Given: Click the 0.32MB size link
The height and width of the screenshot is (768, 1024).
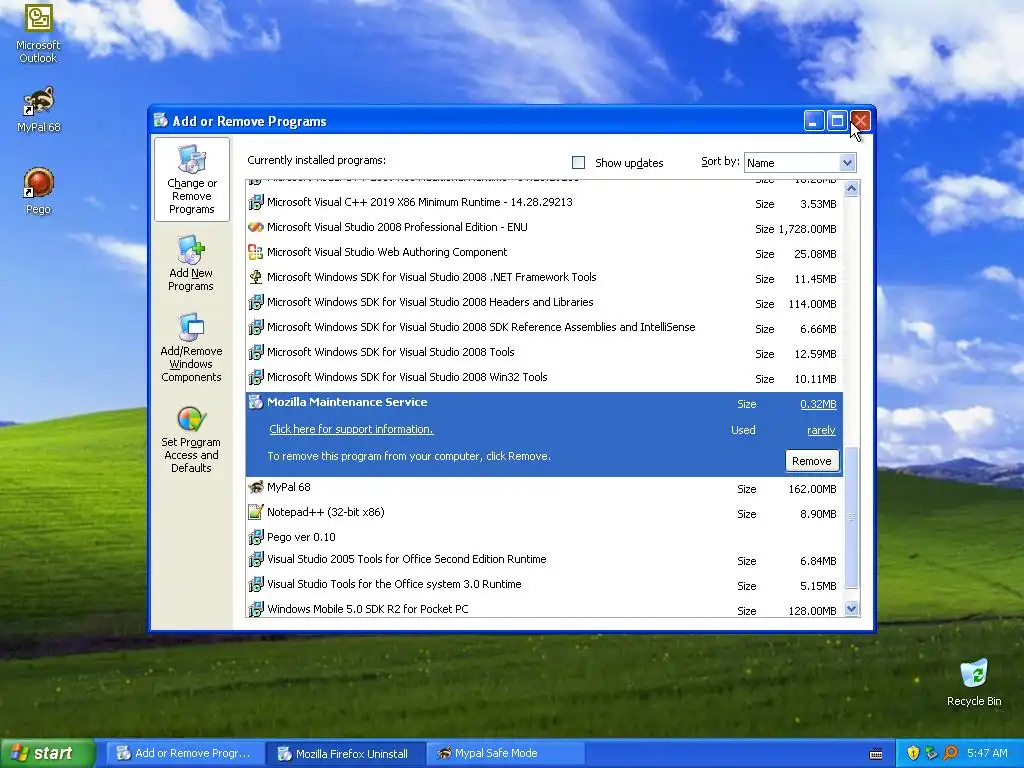Looking at the screenshot, I should pyautogui.click(x=818, y=404).
